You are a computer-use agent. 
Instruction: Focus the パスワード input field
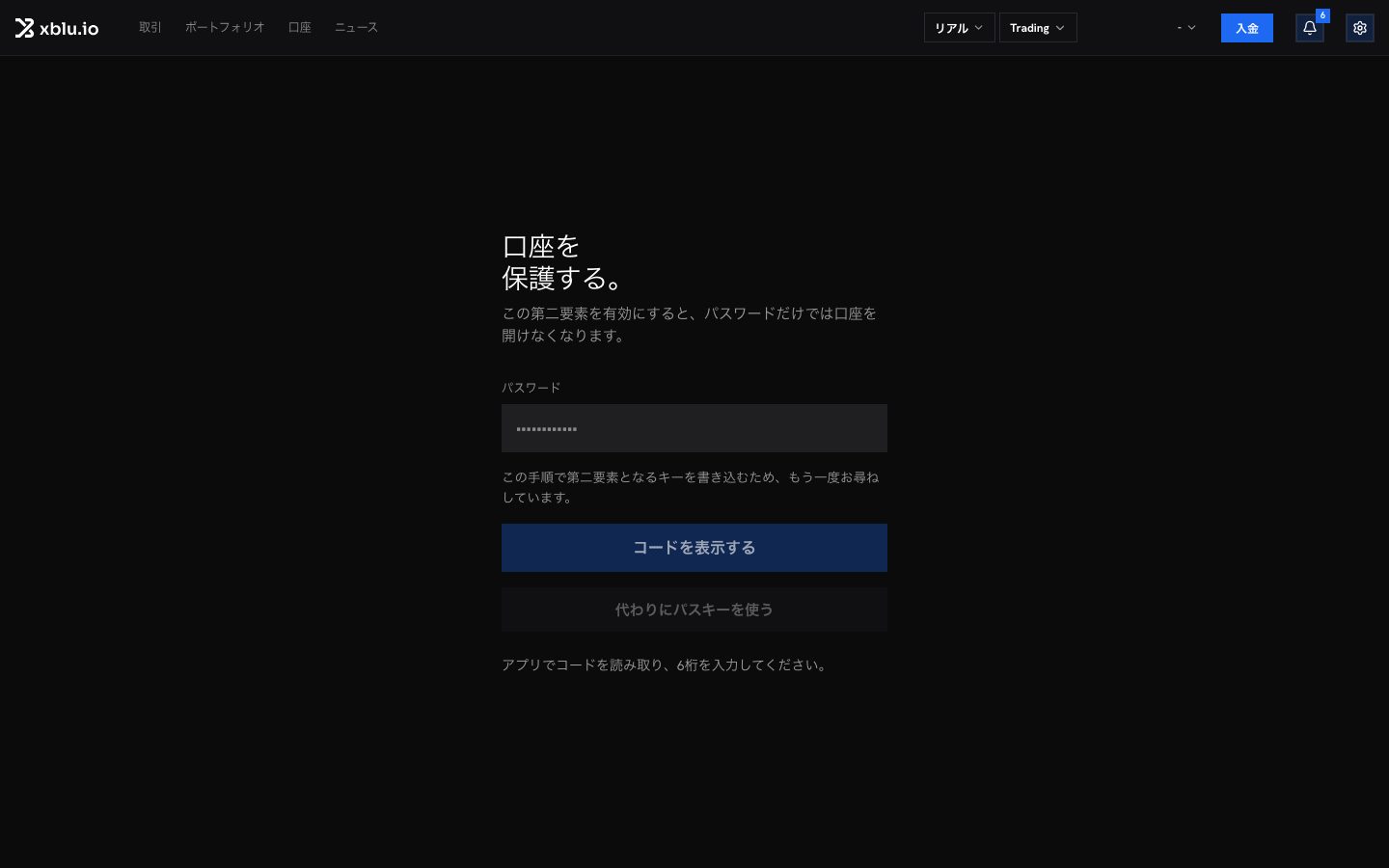694,428
